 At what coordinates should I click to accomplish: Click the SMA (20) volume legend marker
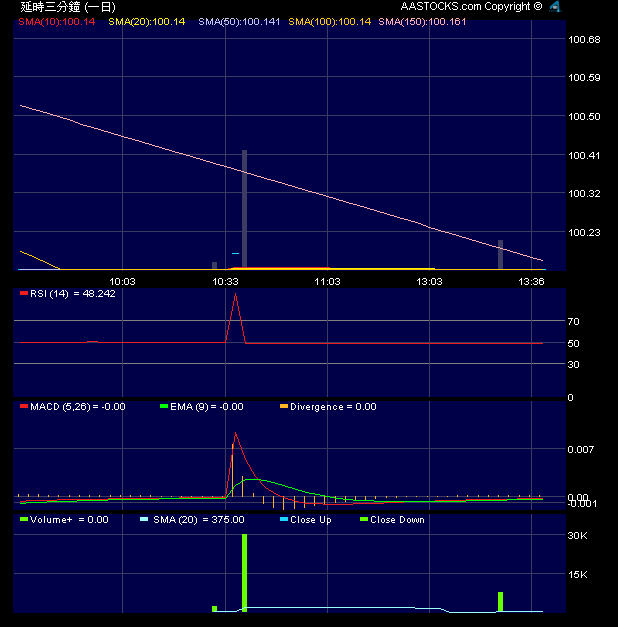click(x=144, y=520)
